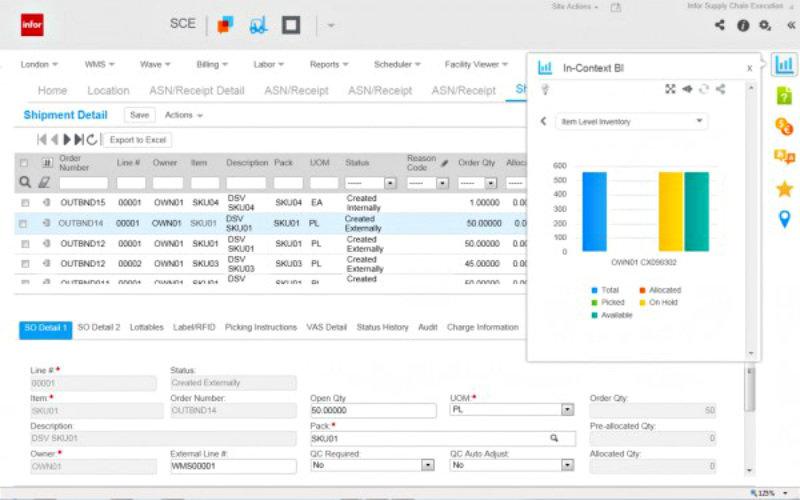Open the blue map pin location icon
The width and height of the screenshot is (800, 500).
tap(785, 219)
